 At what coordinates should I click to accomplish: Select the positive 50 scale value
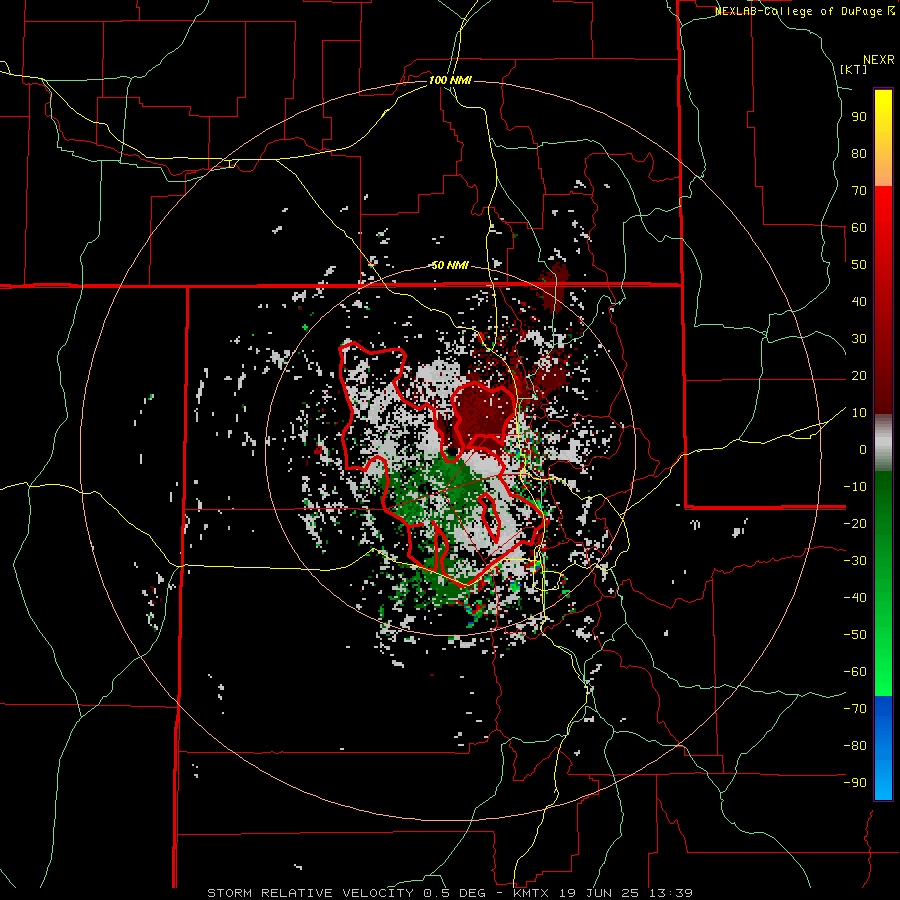(859, 265)
